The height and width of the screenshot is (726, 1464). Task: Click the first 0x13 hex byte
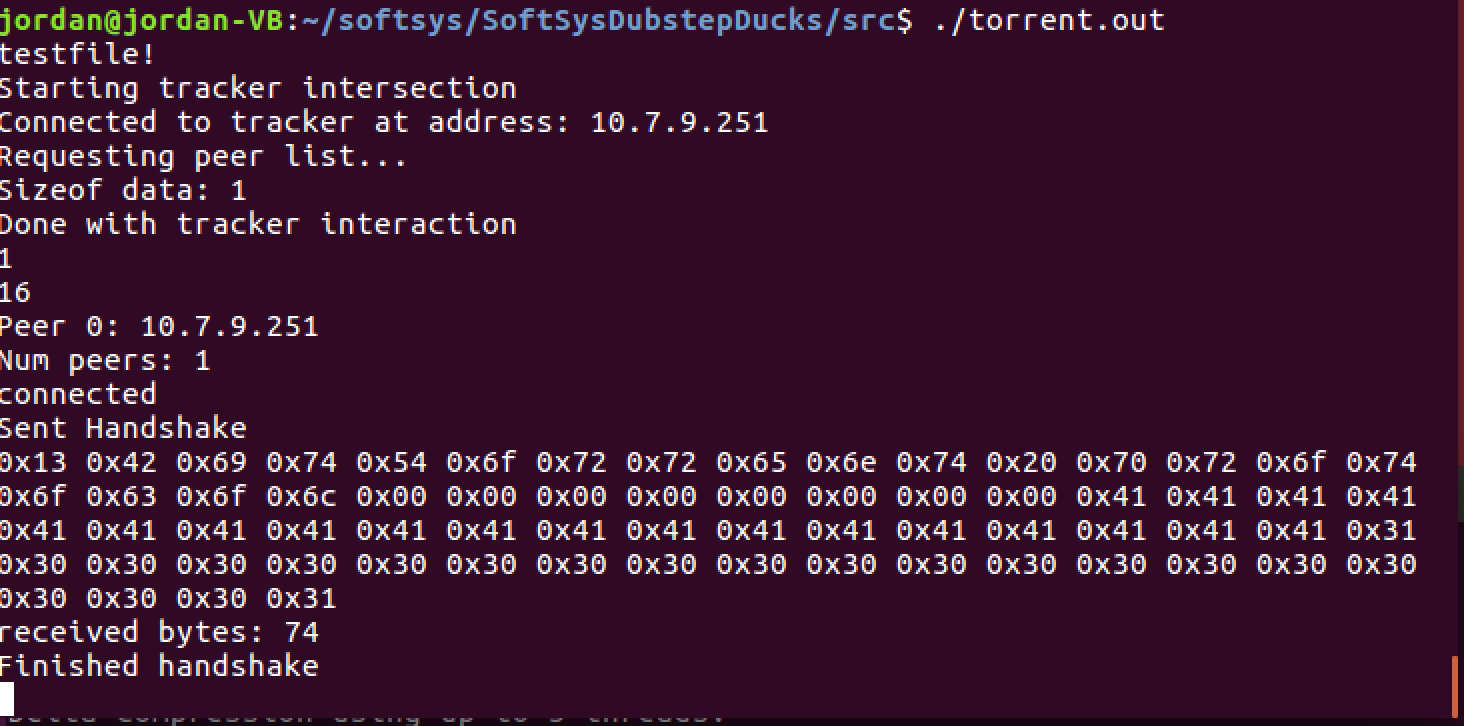pos(33,462)
